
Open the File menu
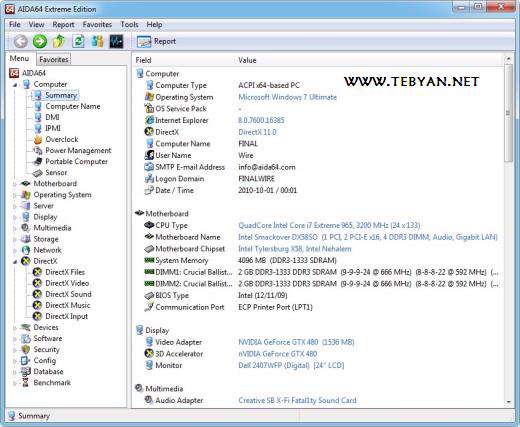click(15, 24)
